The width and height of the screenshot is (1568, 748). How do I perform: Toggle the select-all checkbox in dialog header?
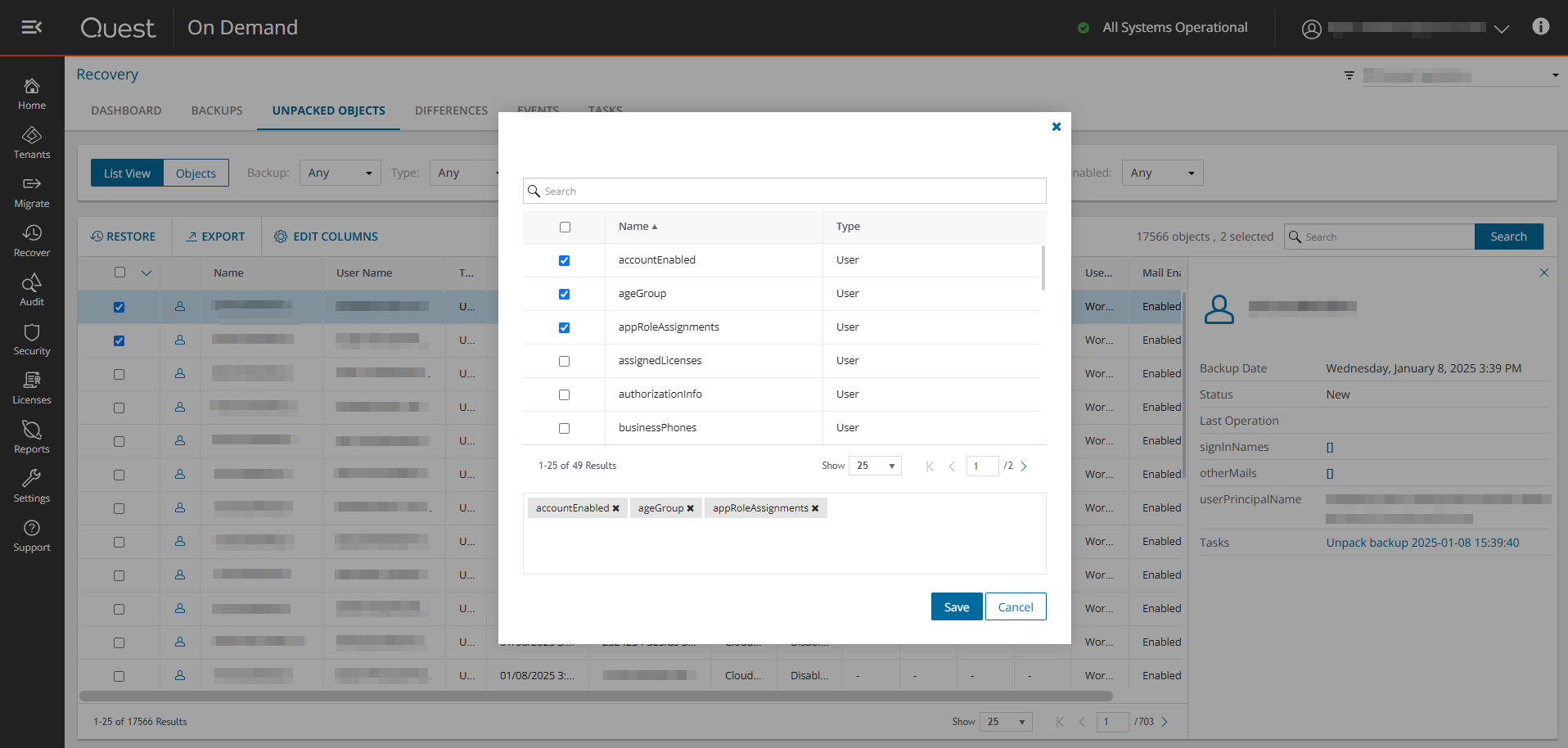[x=565, y=227]
